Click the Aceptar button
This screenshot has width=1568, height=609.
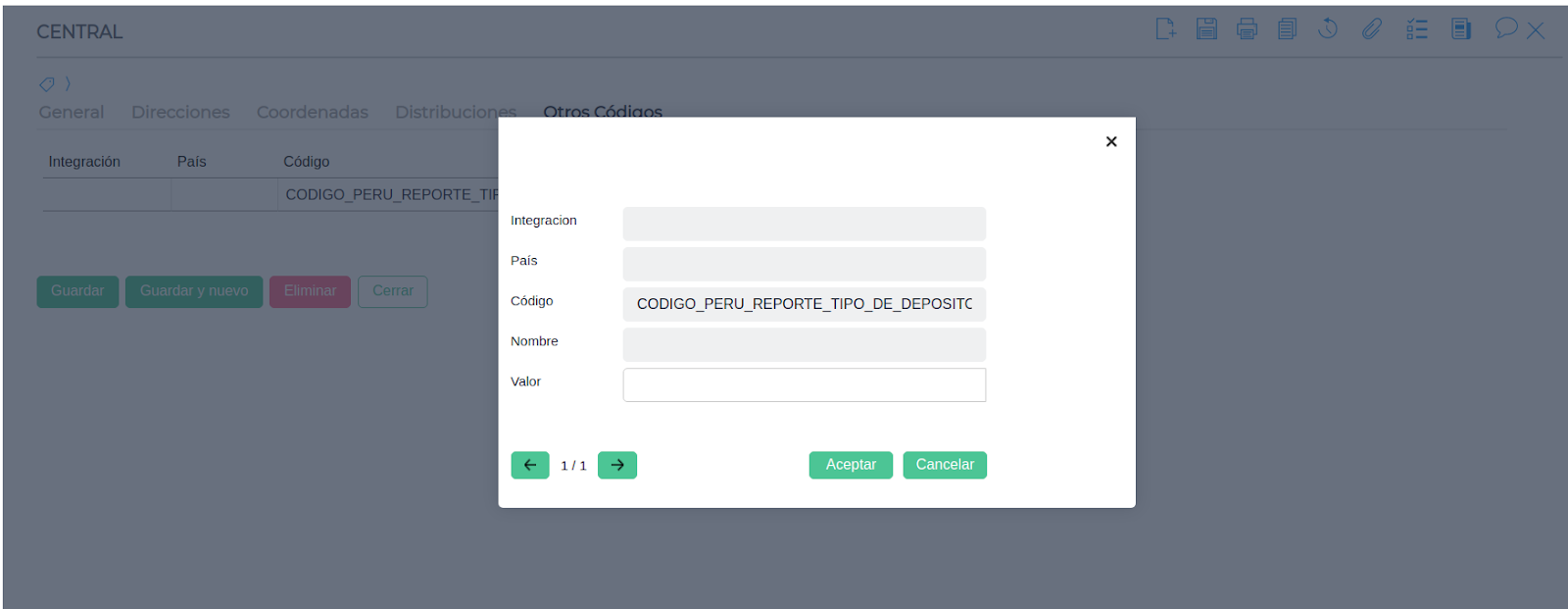coord(851,465)
